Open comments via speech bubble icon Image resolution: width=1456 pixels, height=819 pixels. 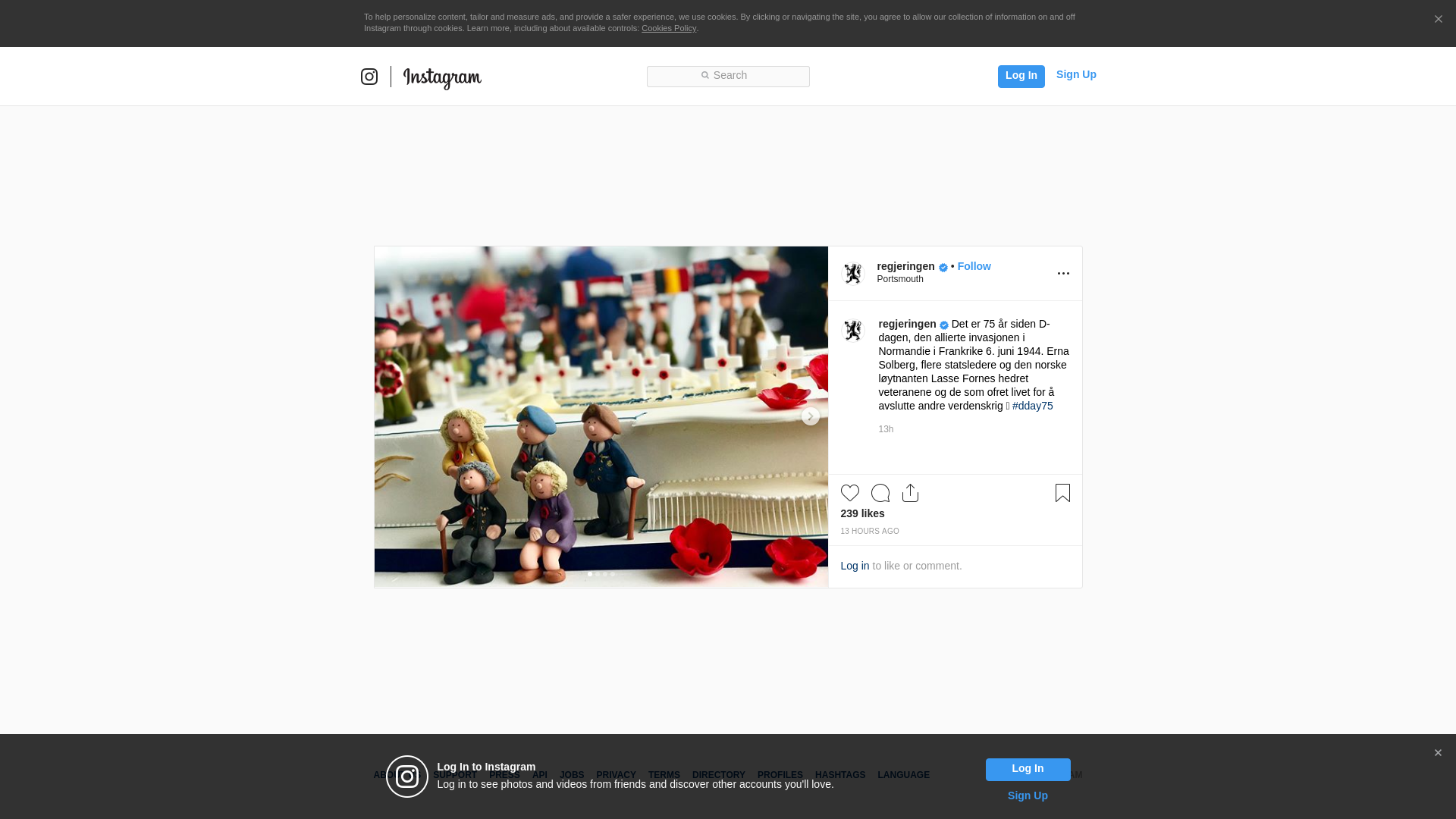pyautogui.click(x=880, y=493)
